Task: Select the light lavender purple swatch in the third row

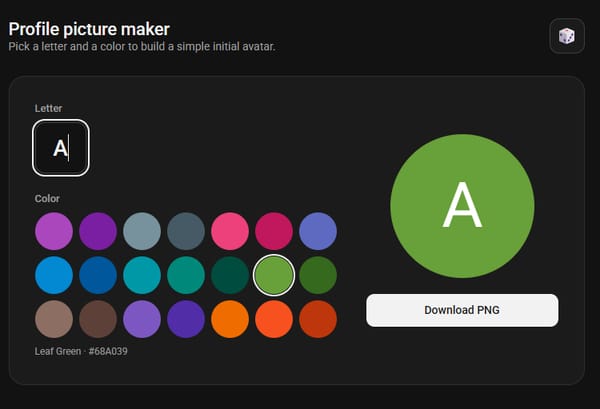Action: pos(142,319)
